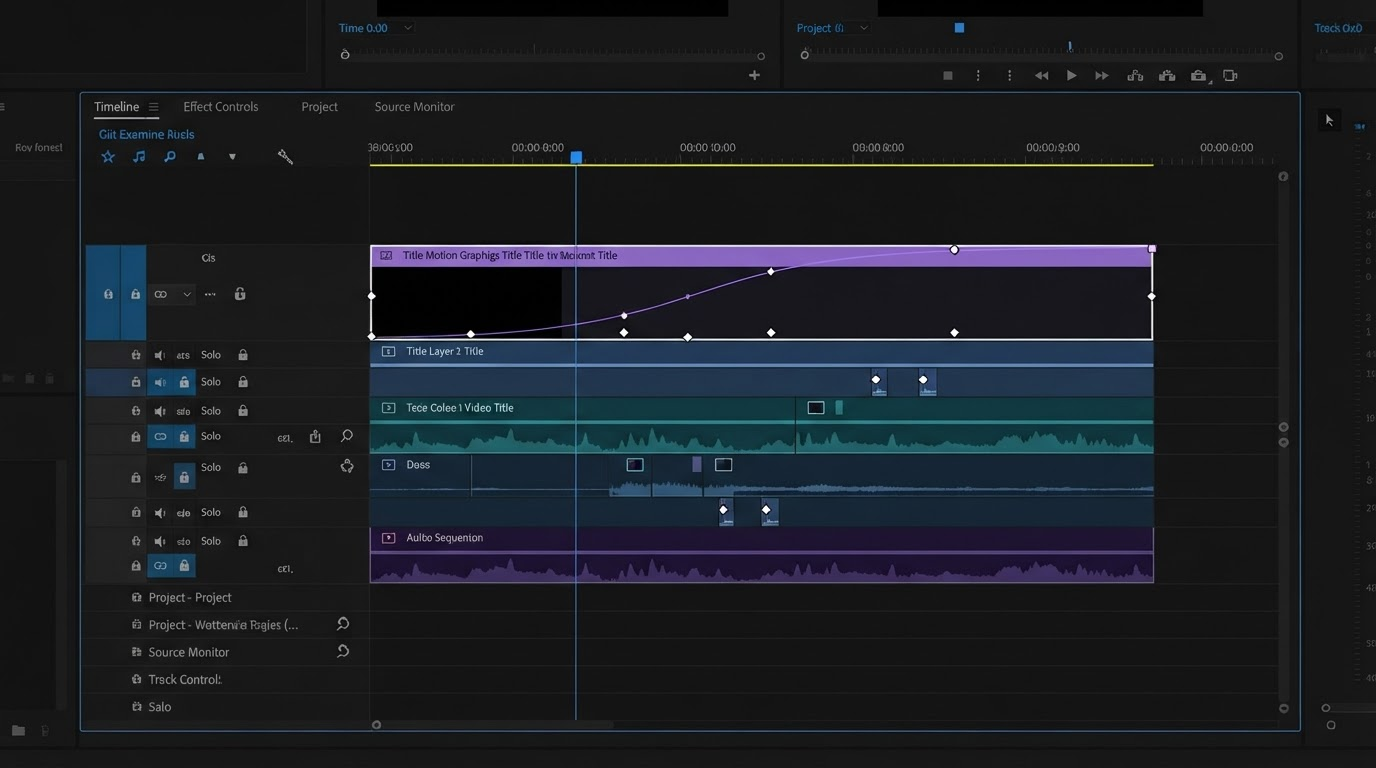Image resolution: width=1376 pixels, height=768 pixels.
Task: Play the sequence in the Project monitor
Action: coord(1071,76)
